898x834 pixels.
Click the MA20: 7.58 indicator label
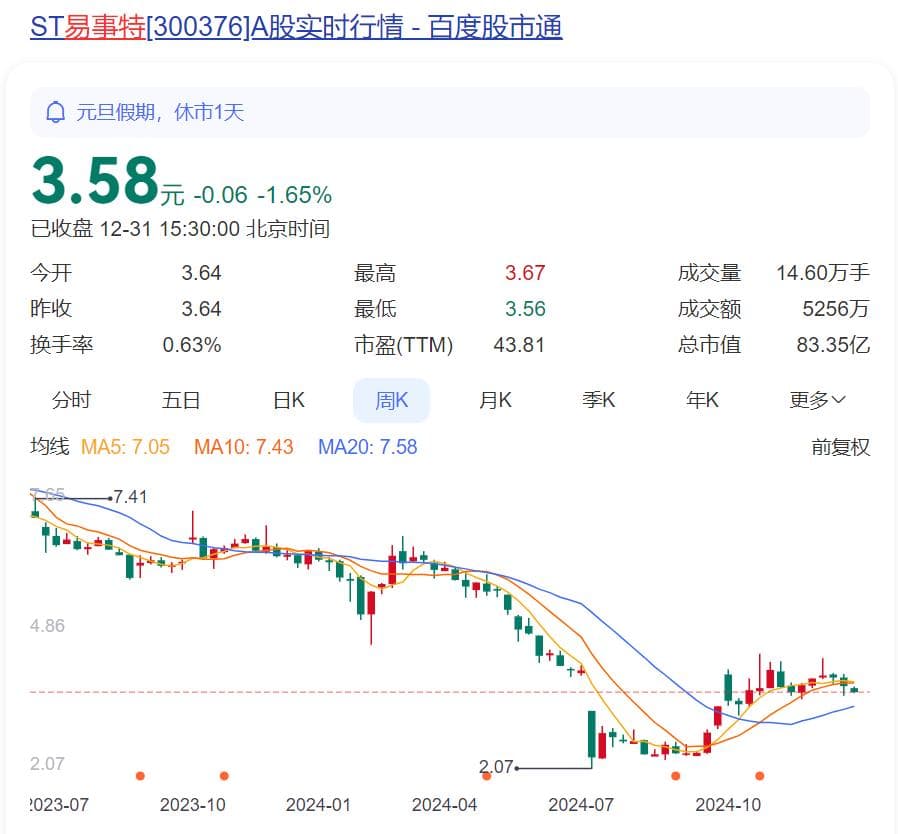(367, 447)
